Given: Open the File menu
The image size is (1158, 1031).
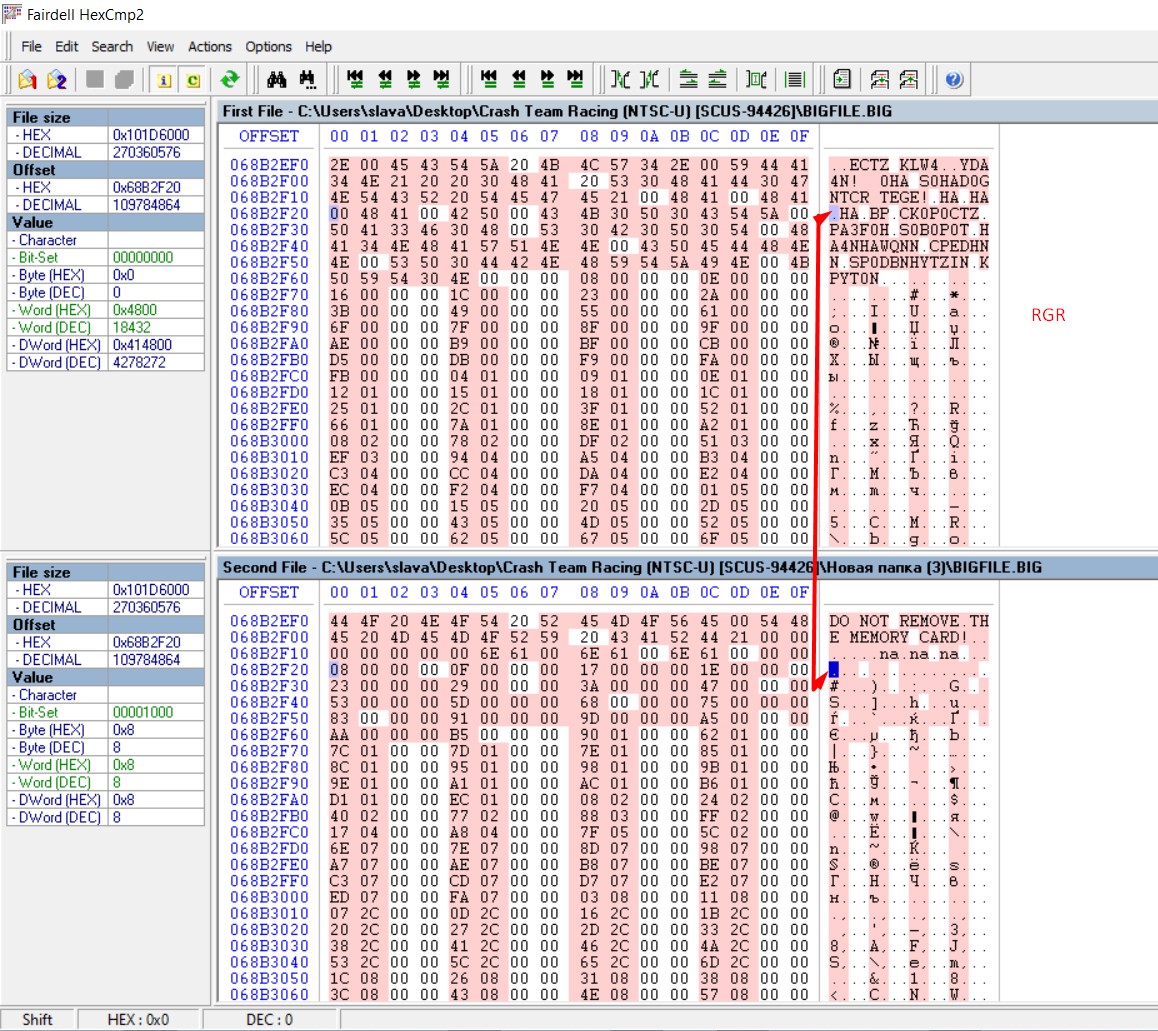Looking at the screenshot, I should click(x=31, y=47).
